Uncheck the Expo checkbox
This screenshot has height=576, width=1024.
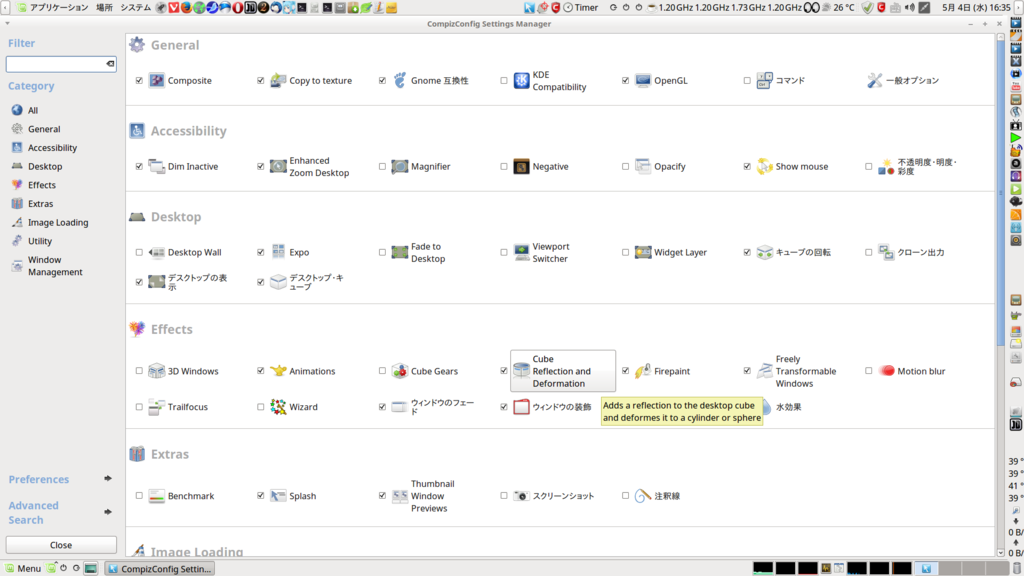coord(261,252)
